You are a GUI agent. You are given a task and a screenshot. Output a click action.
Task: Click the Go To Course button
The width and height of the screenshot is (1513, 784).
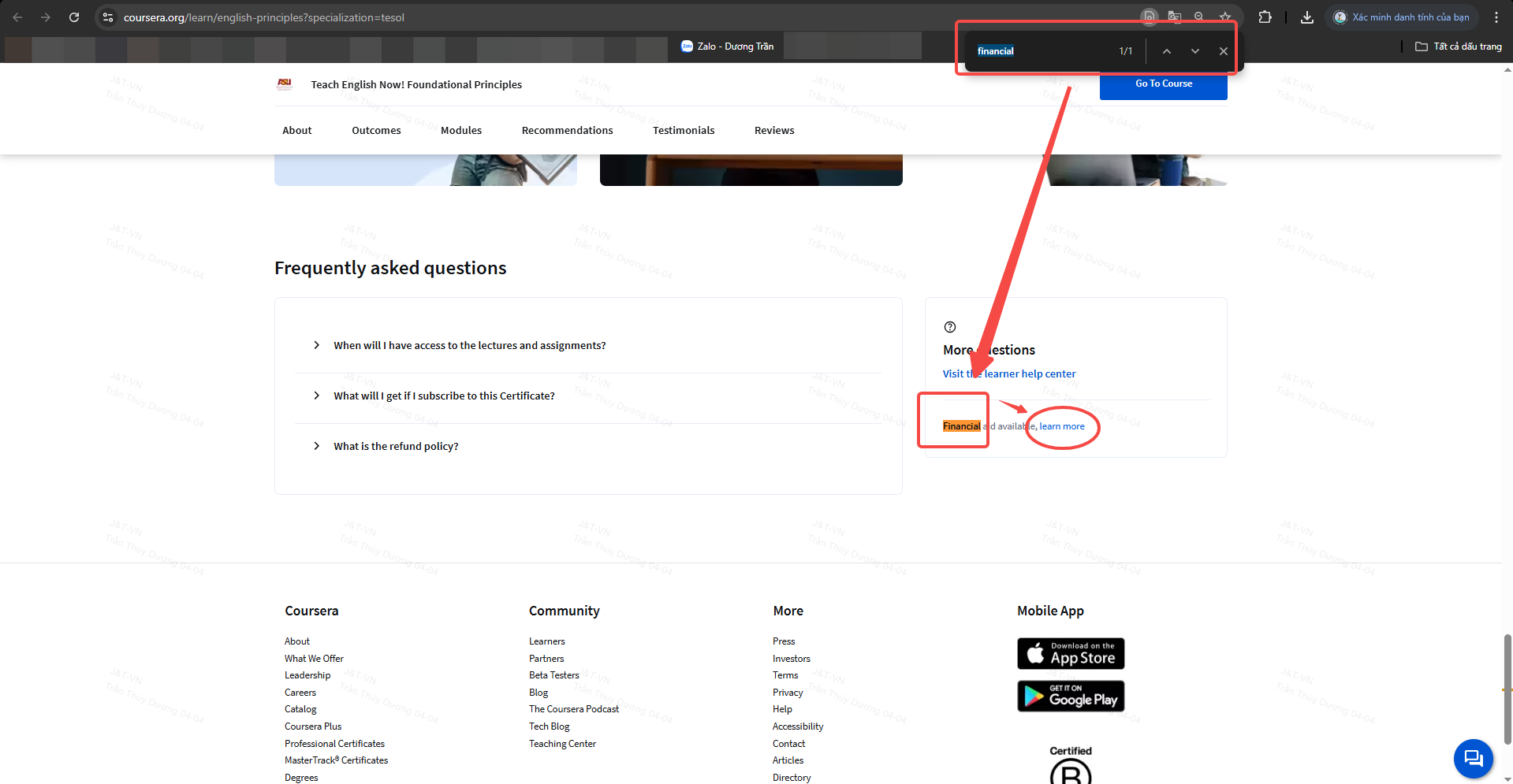click(1163, 84)
